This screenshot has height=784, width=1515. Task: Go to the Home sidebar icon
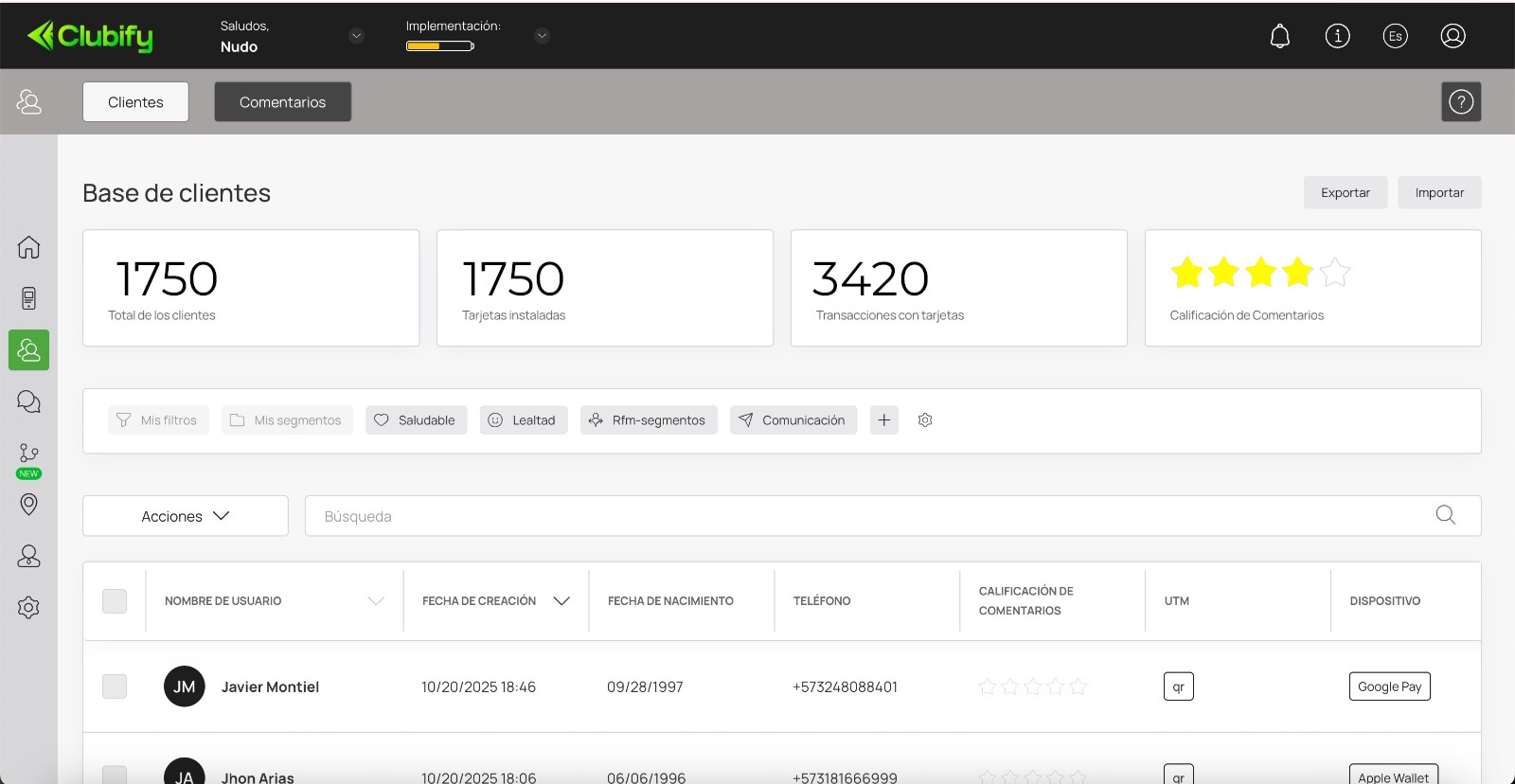point(28,247)
